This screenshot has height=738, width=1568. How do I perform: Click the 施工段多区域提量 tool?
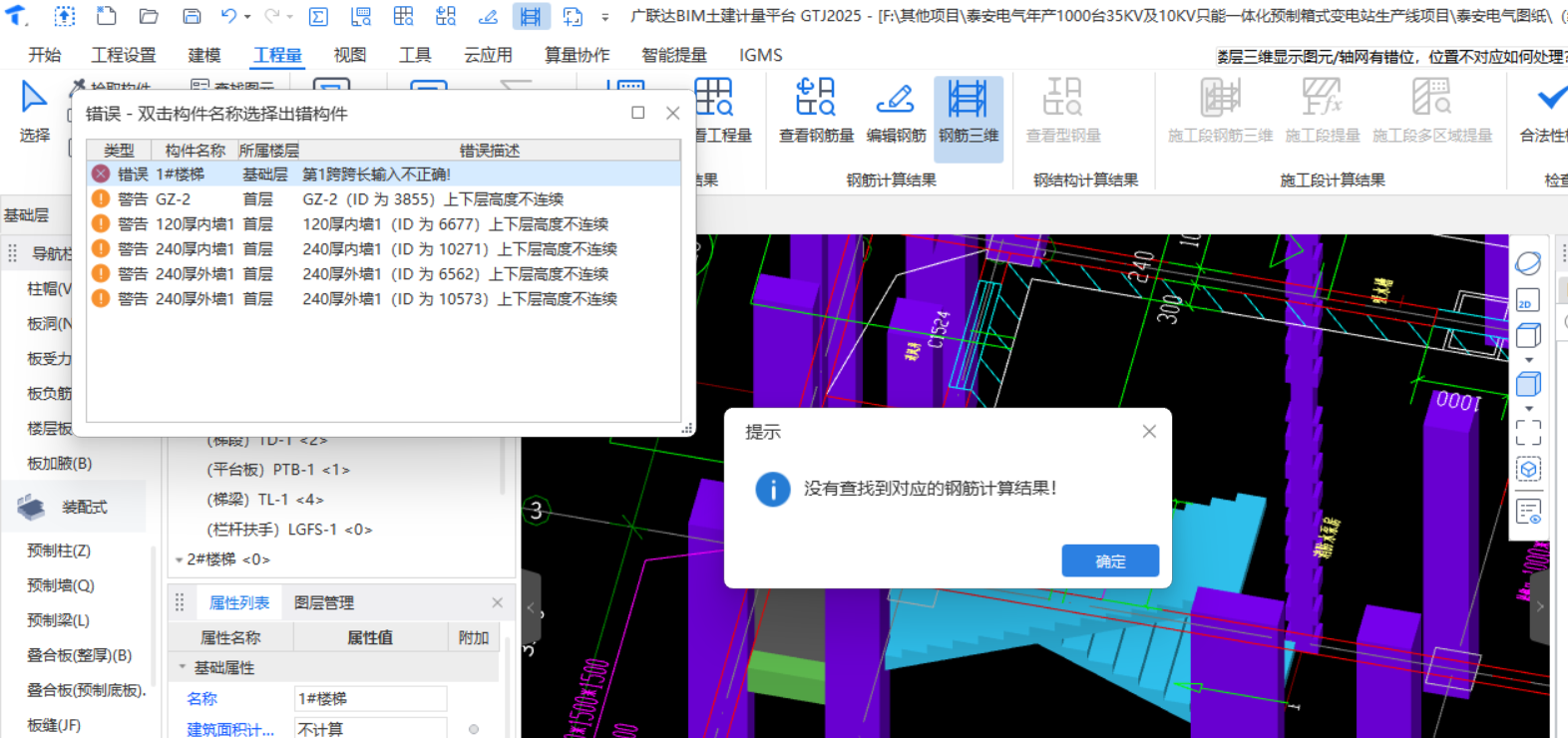[x=1432, y=112]
